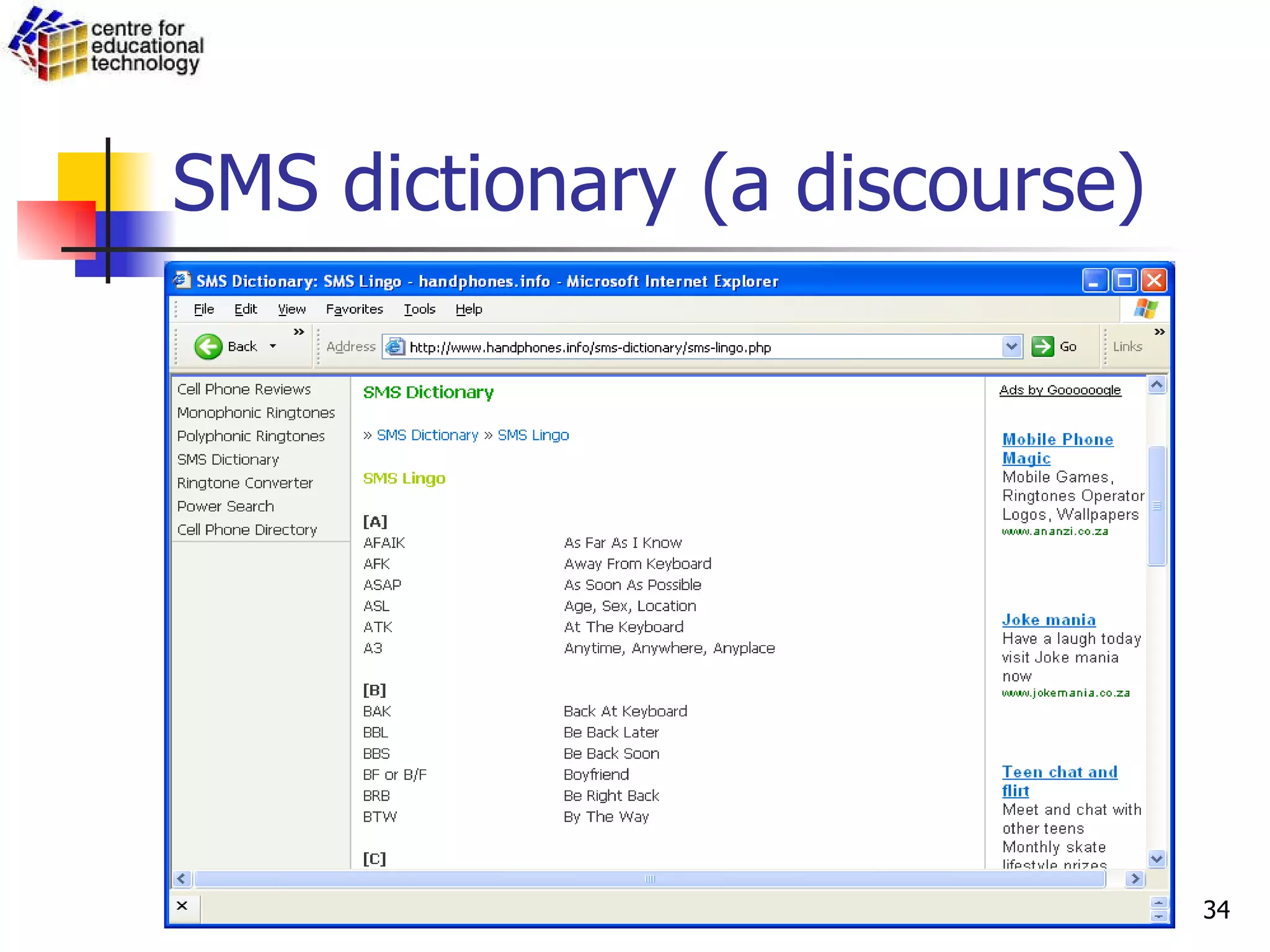
Task: Click the Windows flag logo throbber
Action: pyautogui.click(x=1145, y=308)
